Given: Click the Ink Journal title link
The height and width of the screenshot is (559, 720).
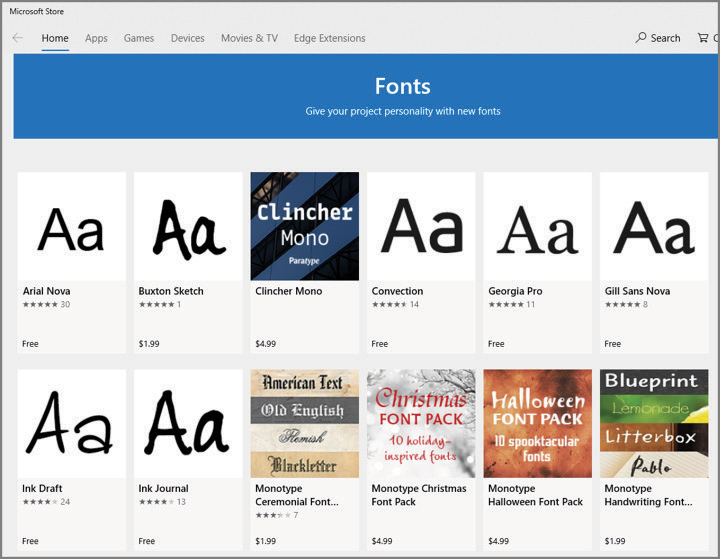Looking at the screenshot, I should coord(163,489).
